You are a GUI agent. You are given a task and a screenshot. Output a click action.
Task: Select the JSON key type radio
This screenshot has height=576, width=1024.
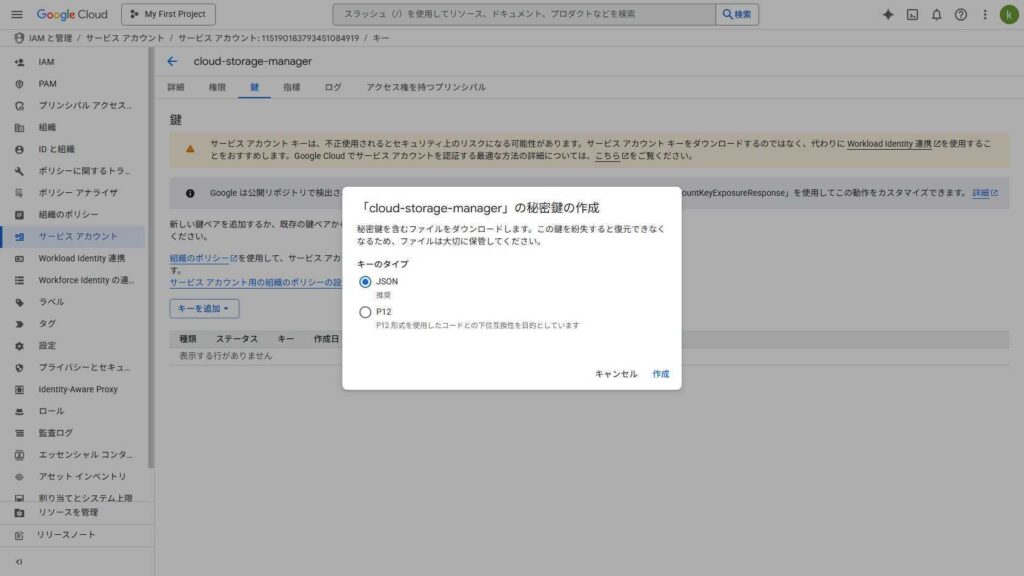coord(365,281)
